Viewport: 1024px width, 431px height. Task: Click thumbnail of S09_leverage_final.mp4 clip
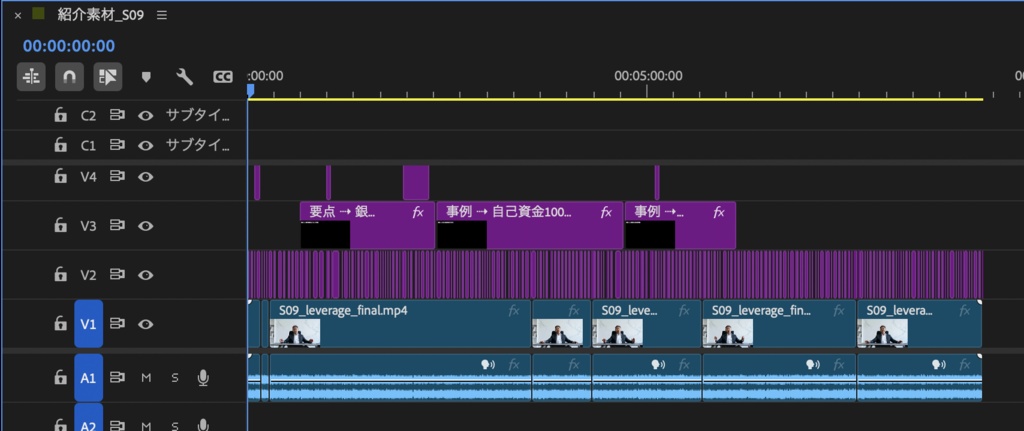(295, 332)
